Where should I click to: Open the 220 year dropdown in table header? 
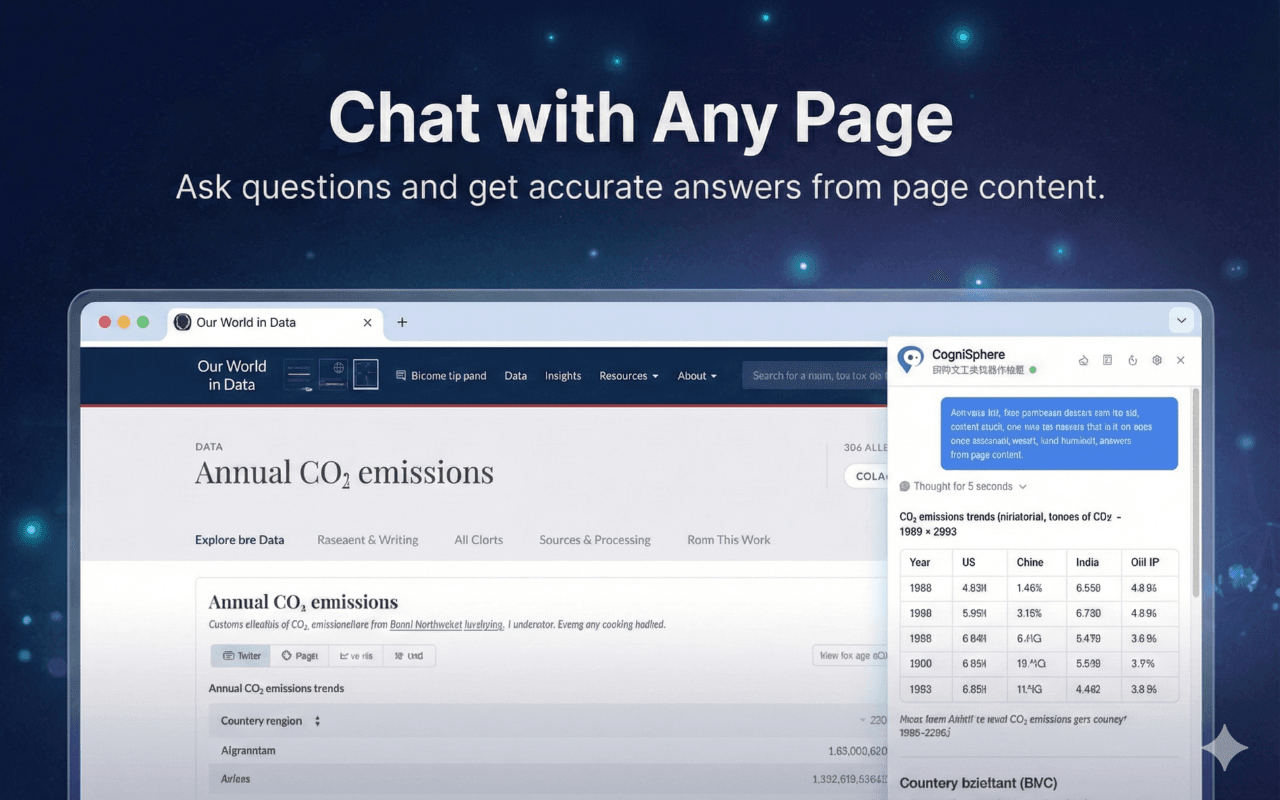[873, 721]
